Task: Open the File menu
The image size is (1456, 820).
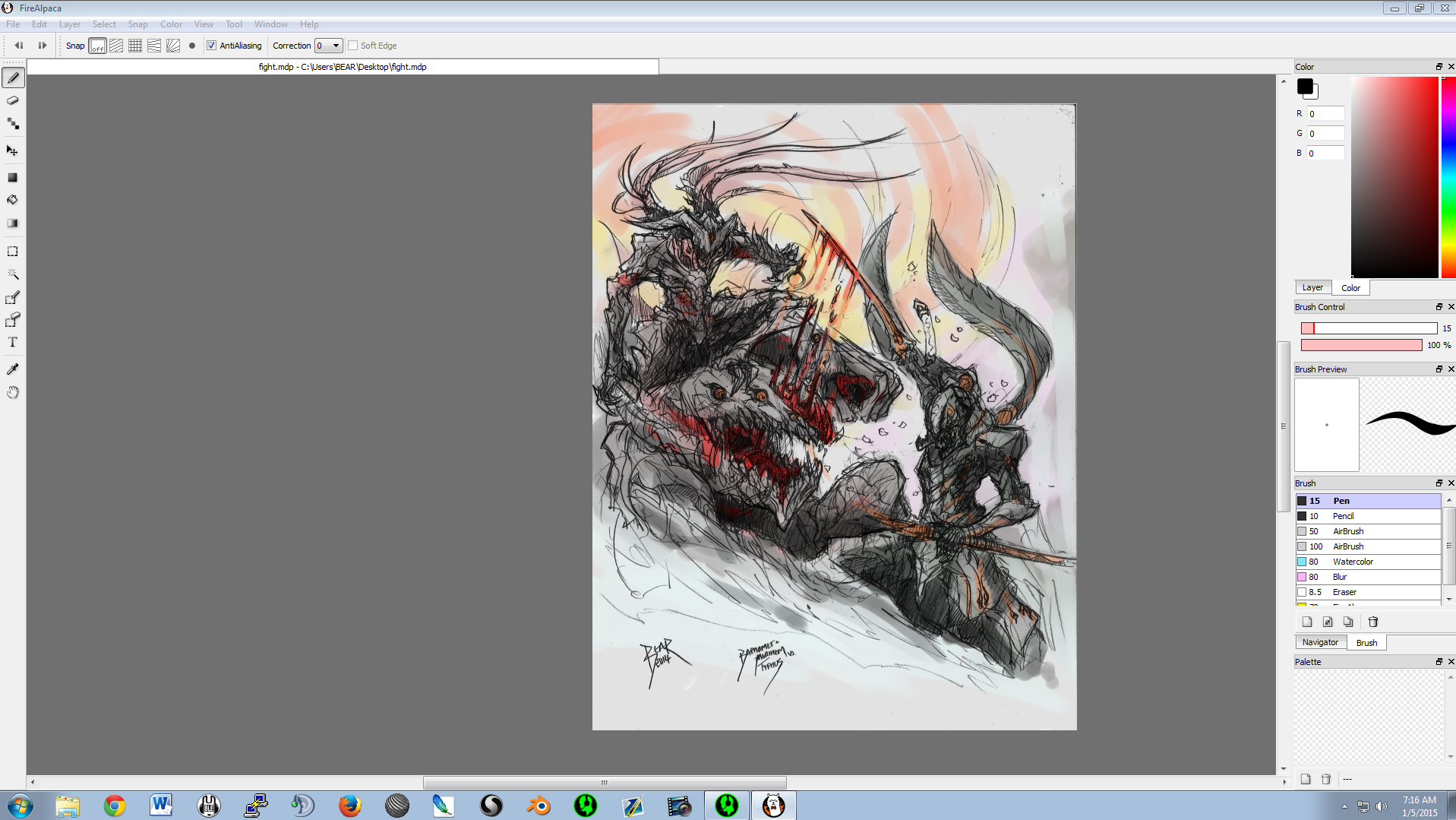Action: click(13, 24)
